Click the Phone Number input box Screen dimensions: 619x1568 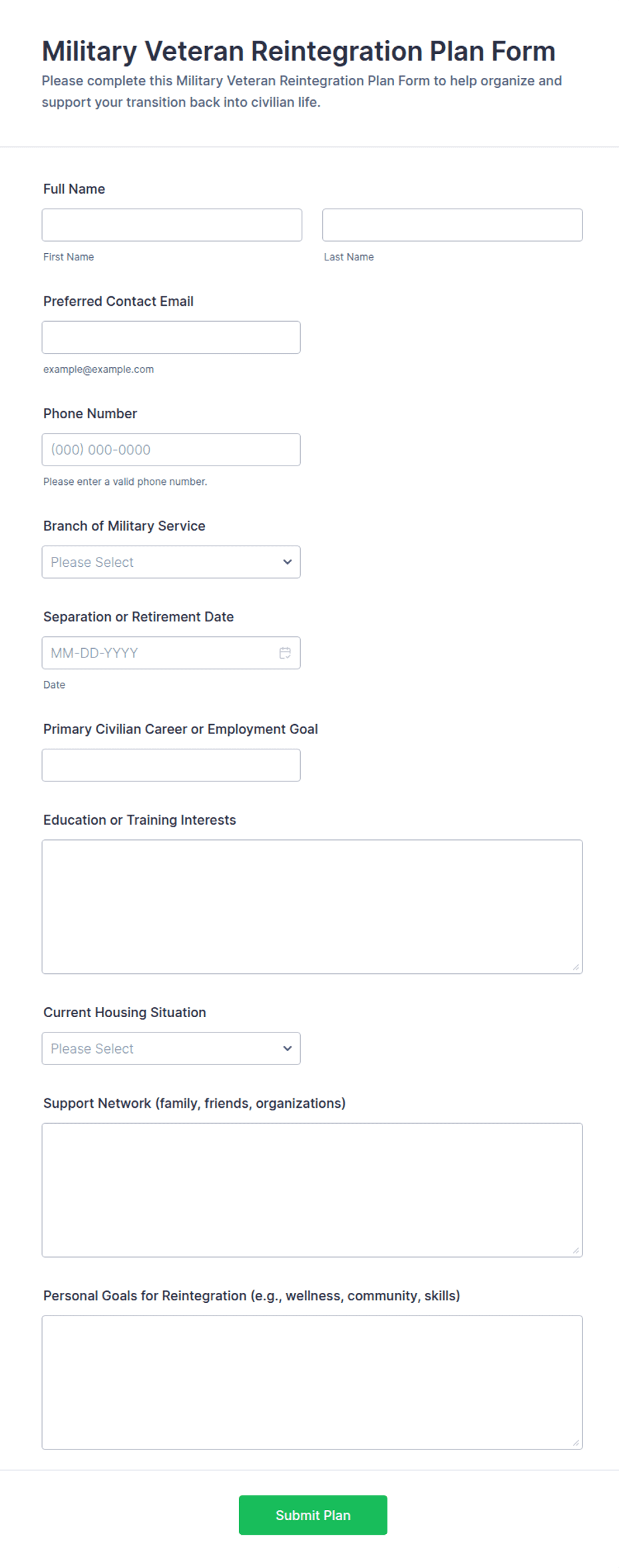[x=171, y=450]
